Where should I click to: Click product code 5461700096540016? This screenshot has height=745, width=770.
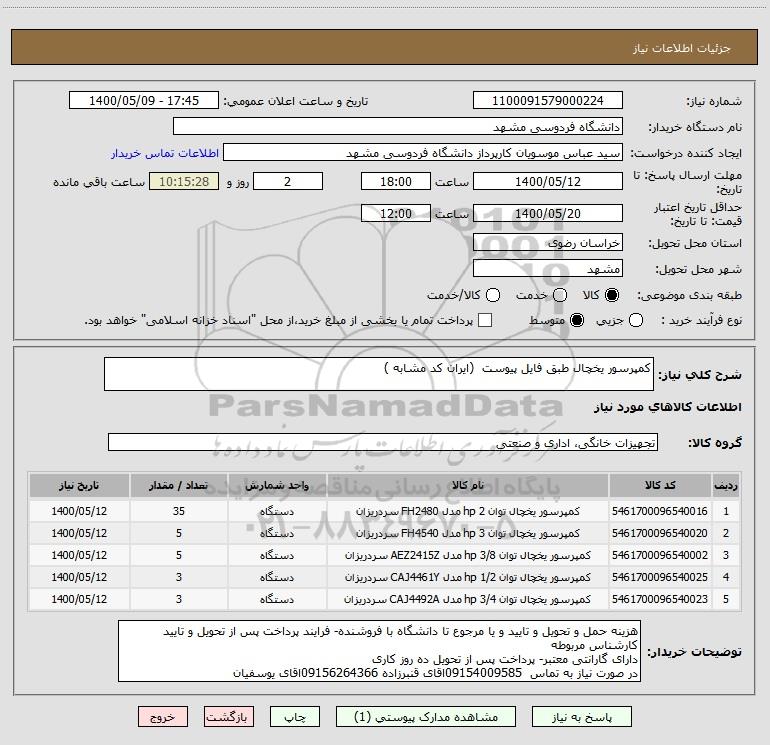click(660, 511)
